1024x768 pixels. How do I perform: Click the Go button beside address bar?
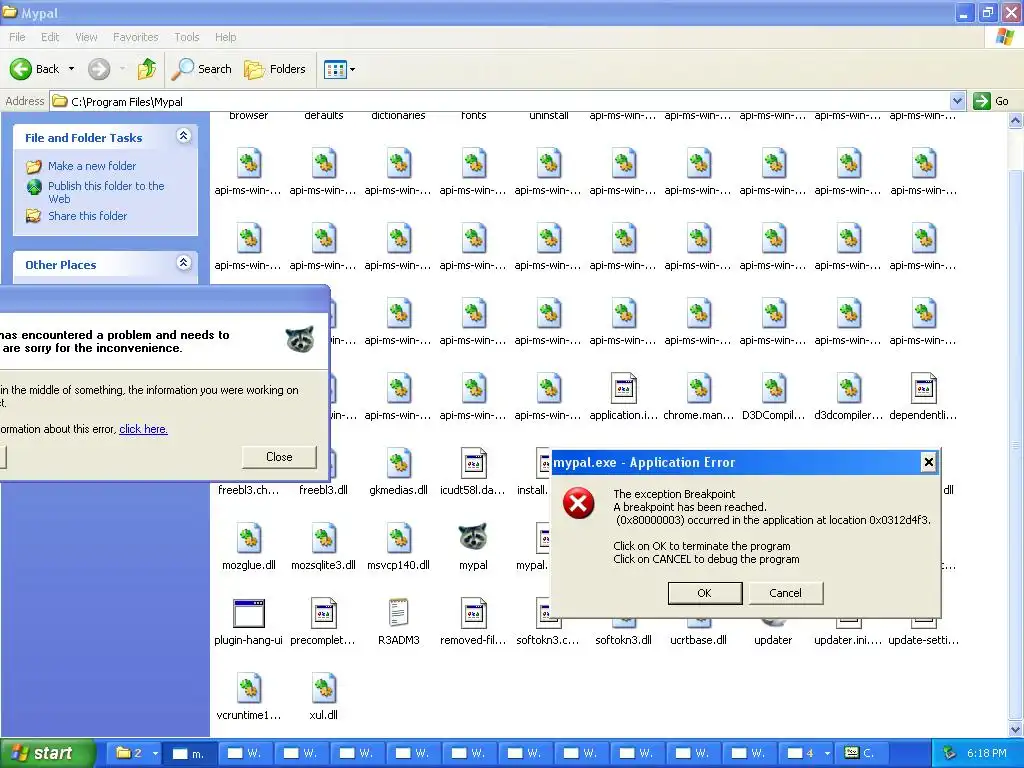991,101
